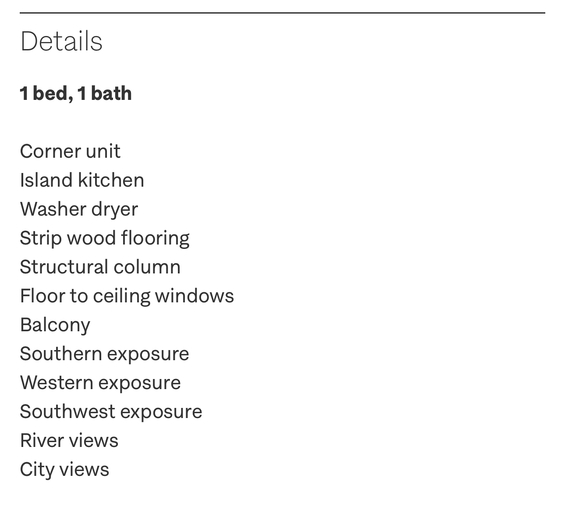Click the 'River views' detail
The image size is (565, 514).
click(x=69, y=440)
